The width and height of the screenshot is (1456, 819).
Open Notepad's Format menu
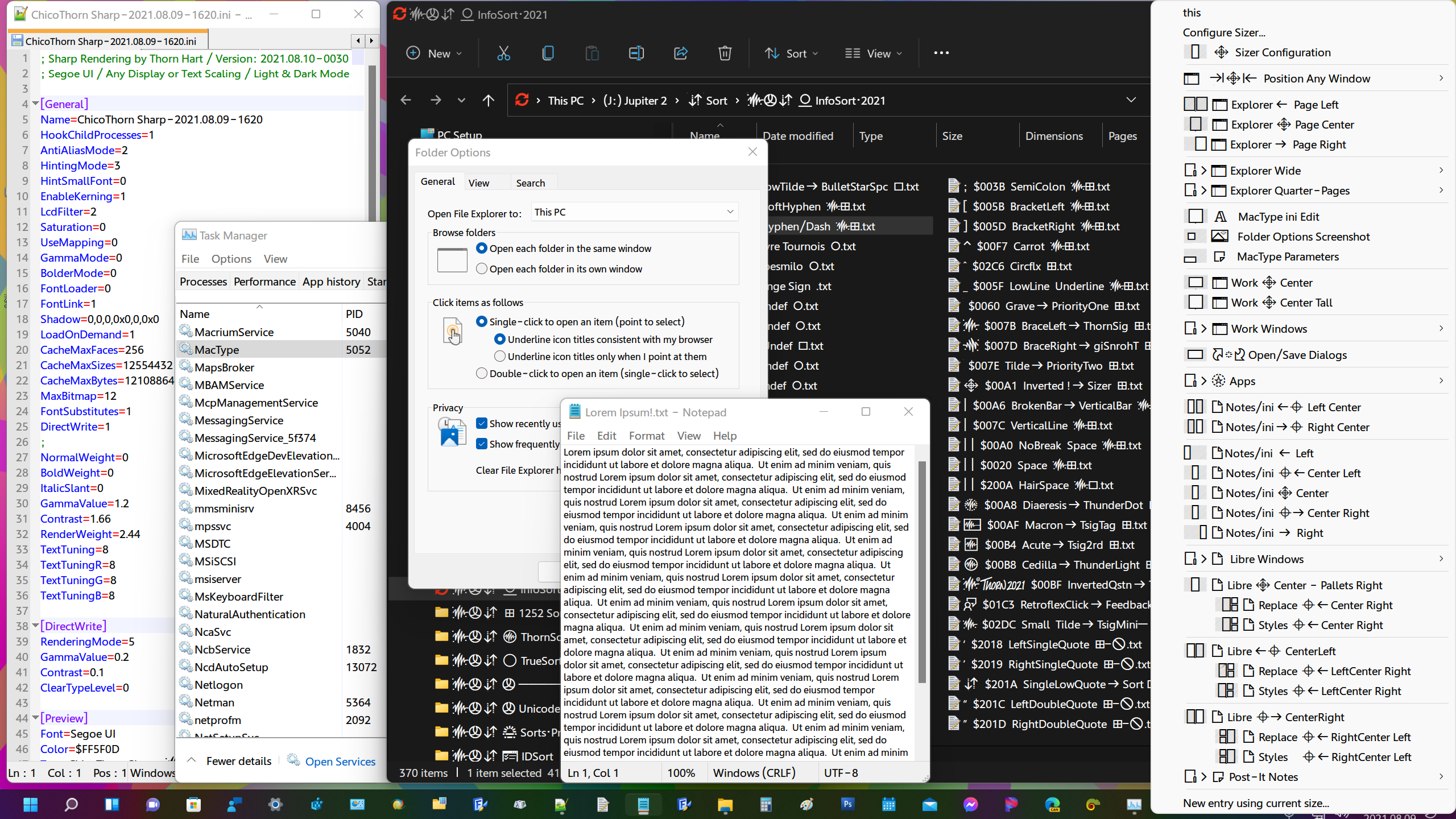coord(646,436)
